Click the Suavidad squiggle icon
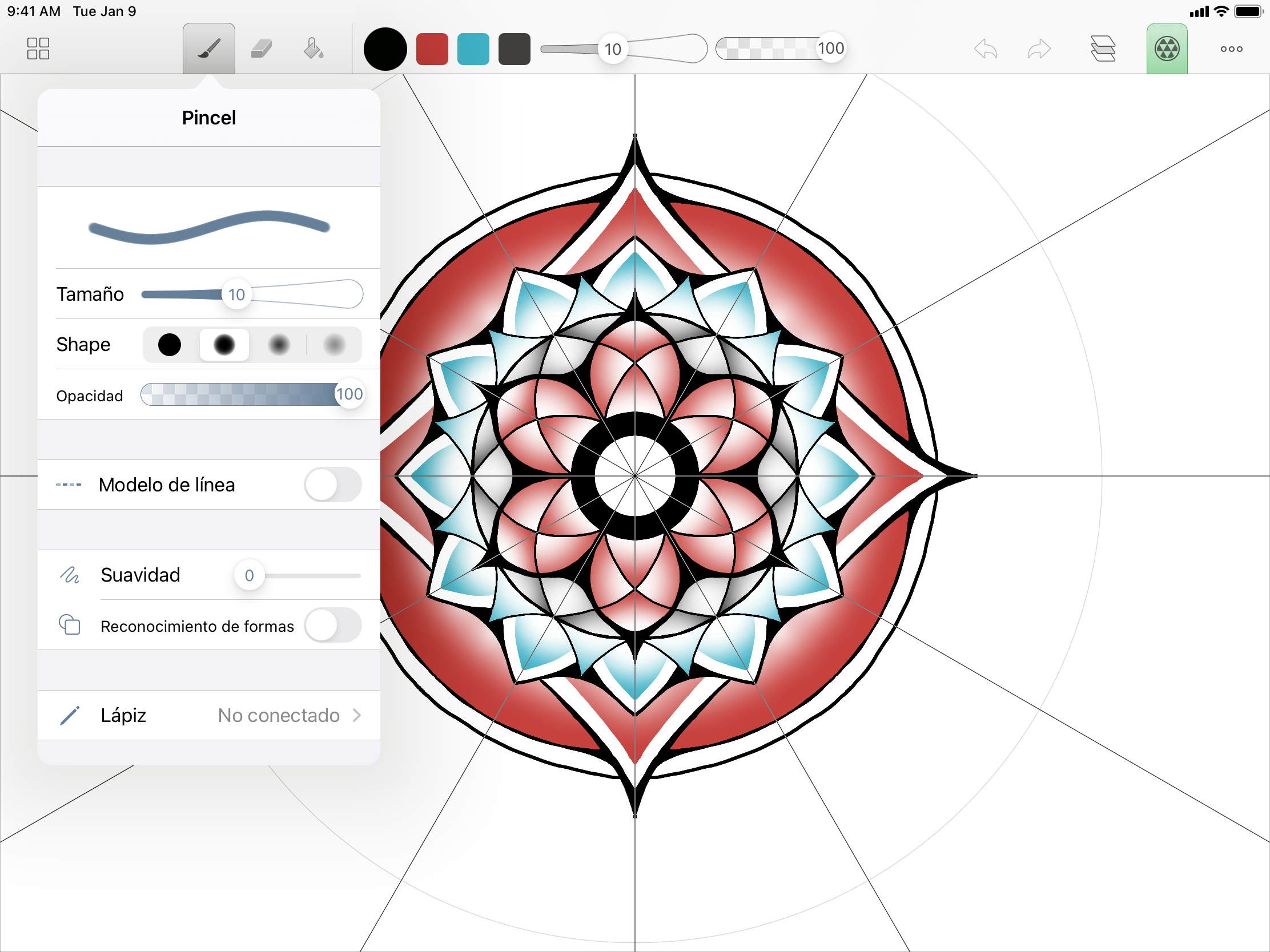The image size is (1270, 952). tap(70, 575)
